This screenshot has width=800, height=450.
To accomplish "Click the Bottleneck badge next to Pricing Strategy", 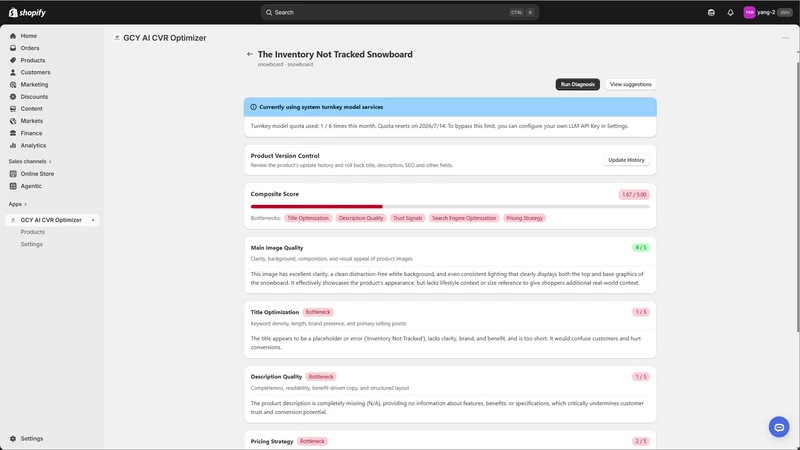I will [312, 441].
